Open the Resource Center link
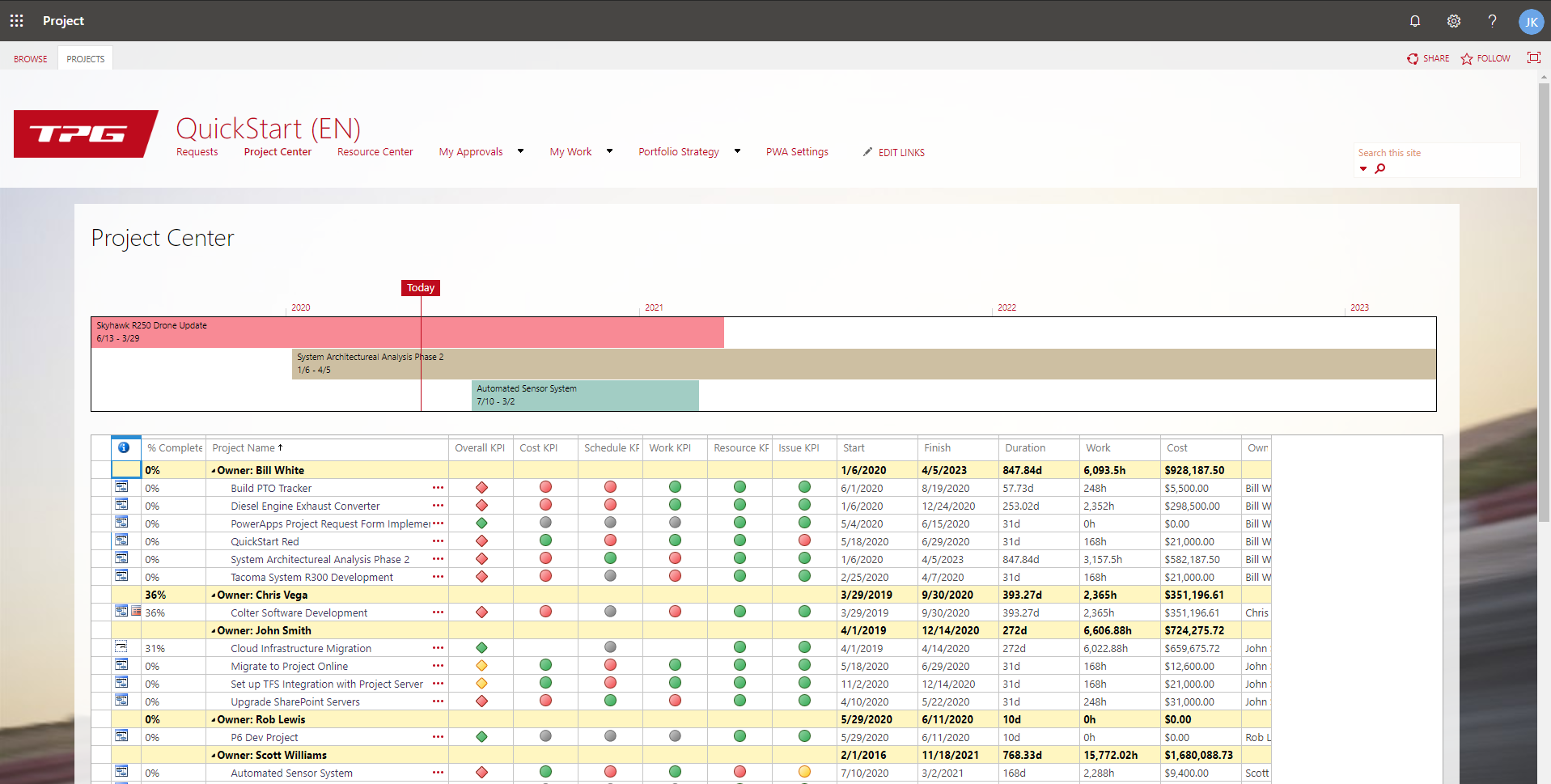 coord(375,151)
